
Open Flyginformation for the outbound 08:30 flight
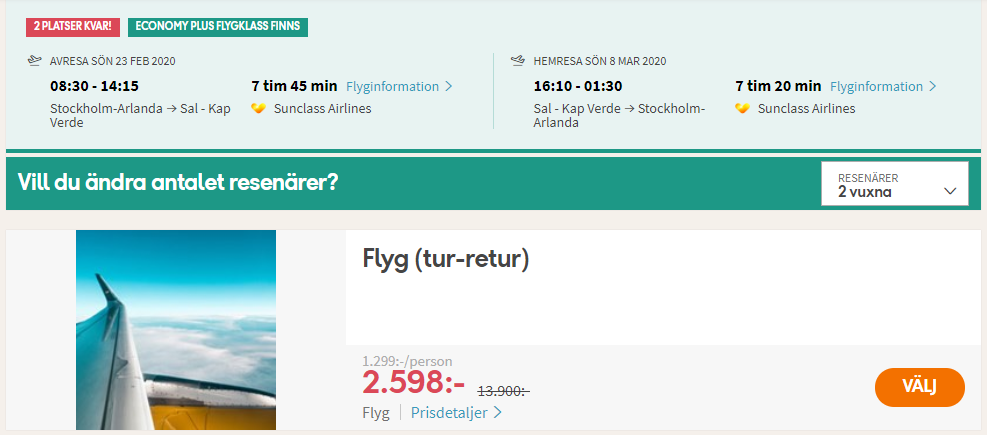pos(392,86)
